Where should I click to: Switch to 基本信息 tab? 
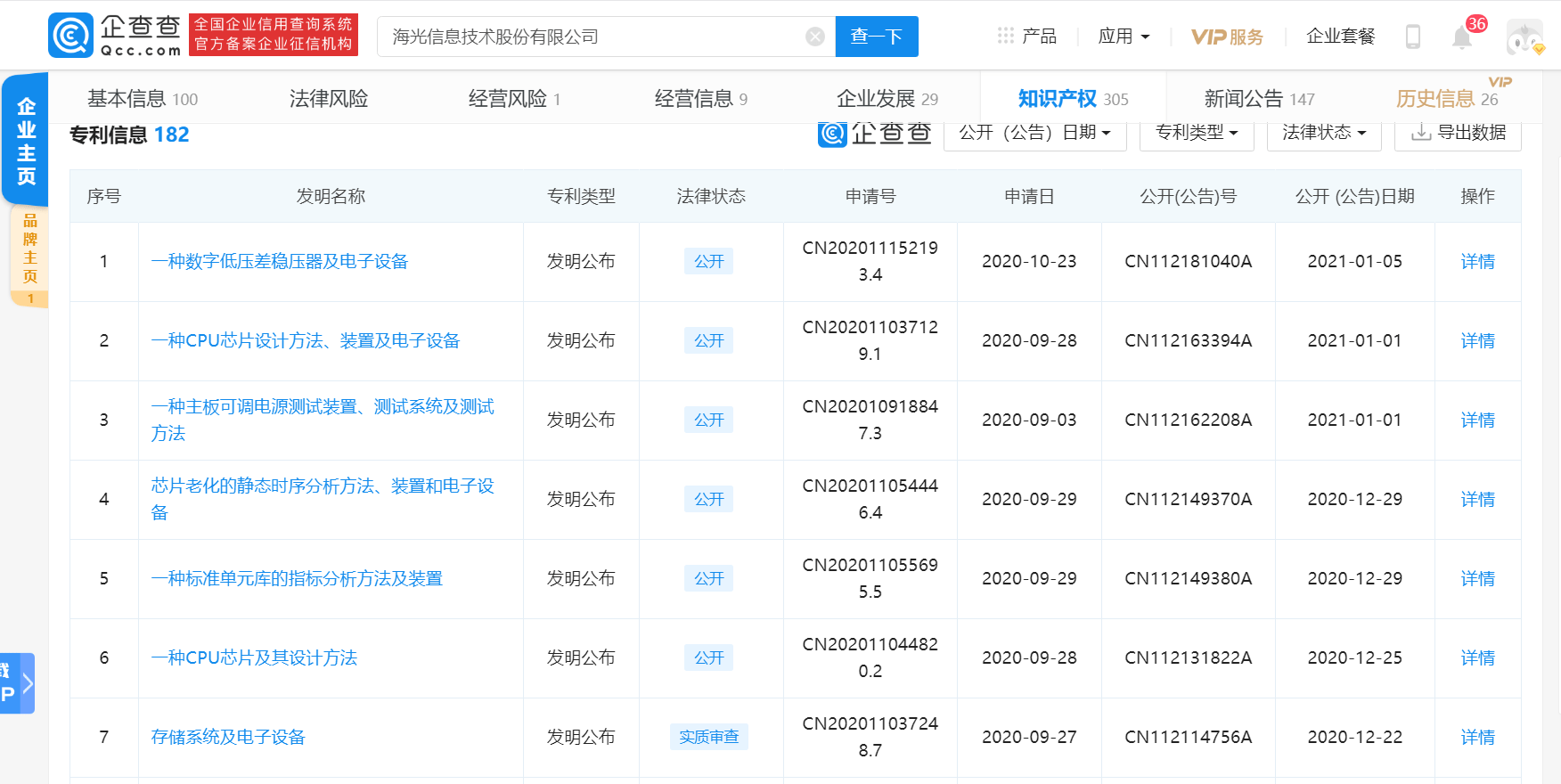(x=143, y=99)
